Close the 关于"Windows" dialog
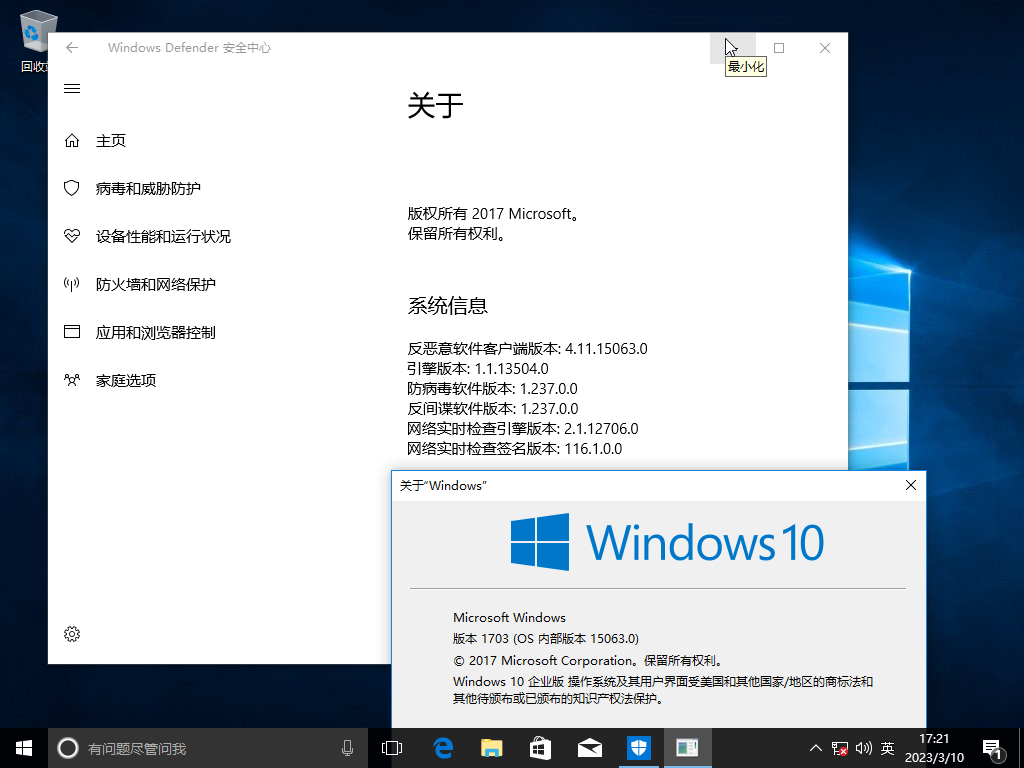 911,485
